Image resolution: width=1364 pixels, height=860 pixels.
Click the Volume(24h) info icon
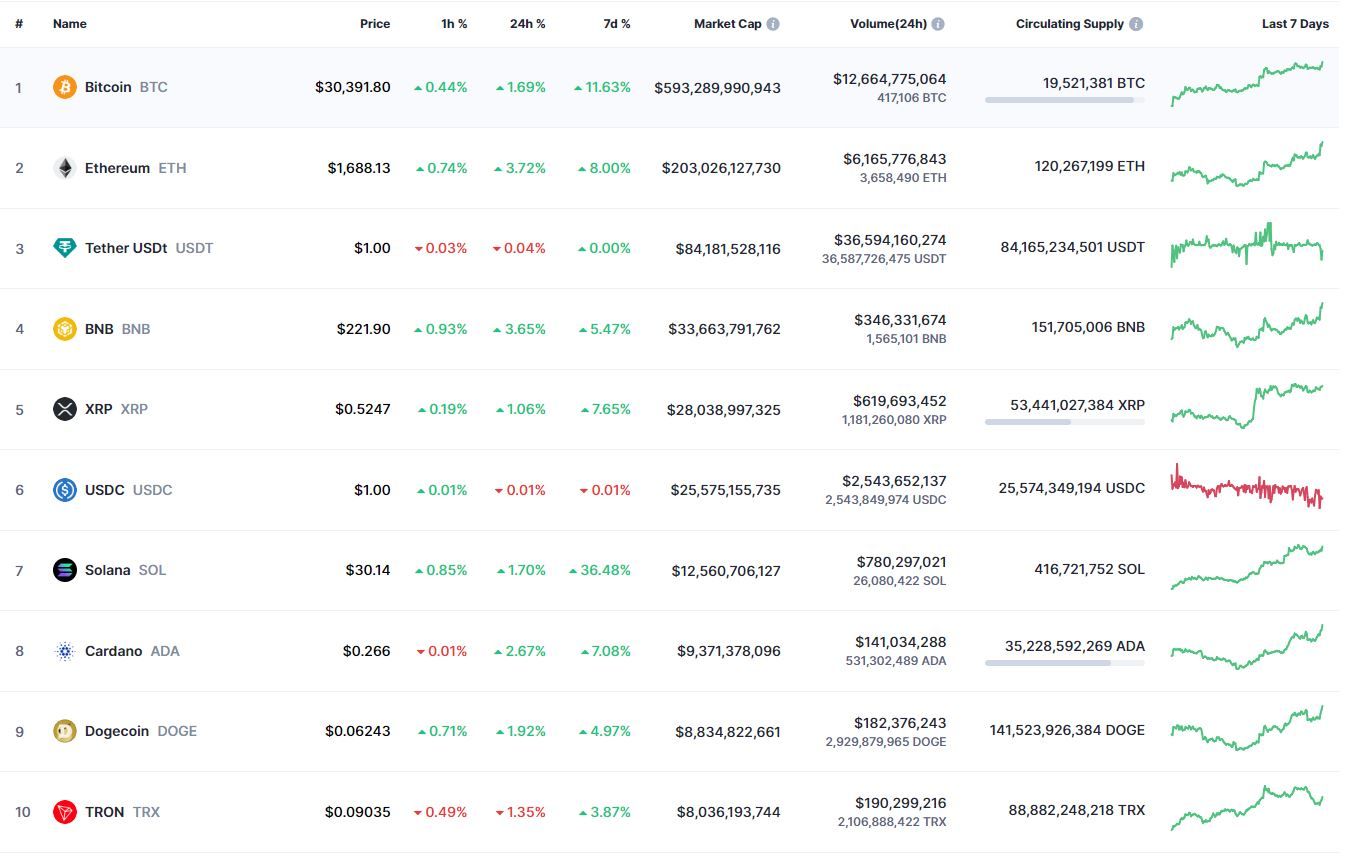937,24
